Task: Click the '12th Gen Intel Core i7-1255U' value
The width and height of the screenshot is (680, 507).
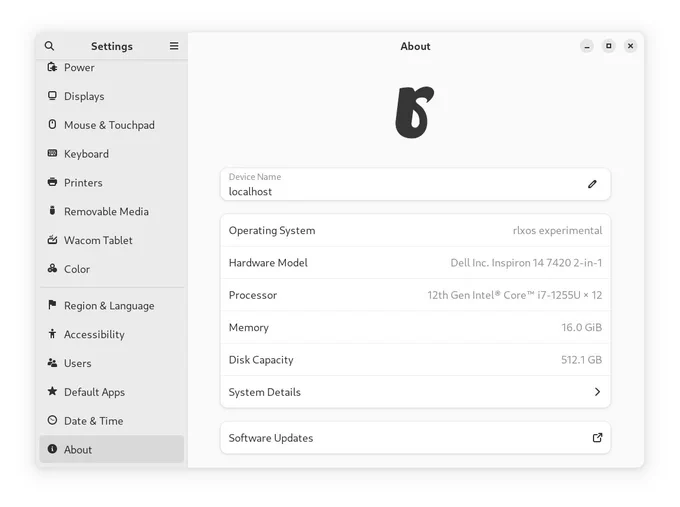Action: (514, 295)
